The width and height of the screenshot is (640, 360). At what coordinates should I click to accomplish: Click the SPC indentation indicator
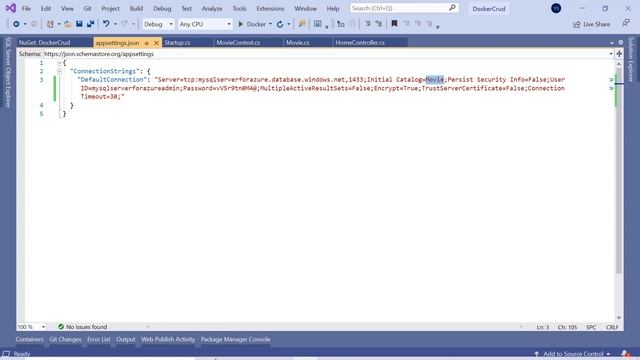pyautogui.click(x=591, y=327)
